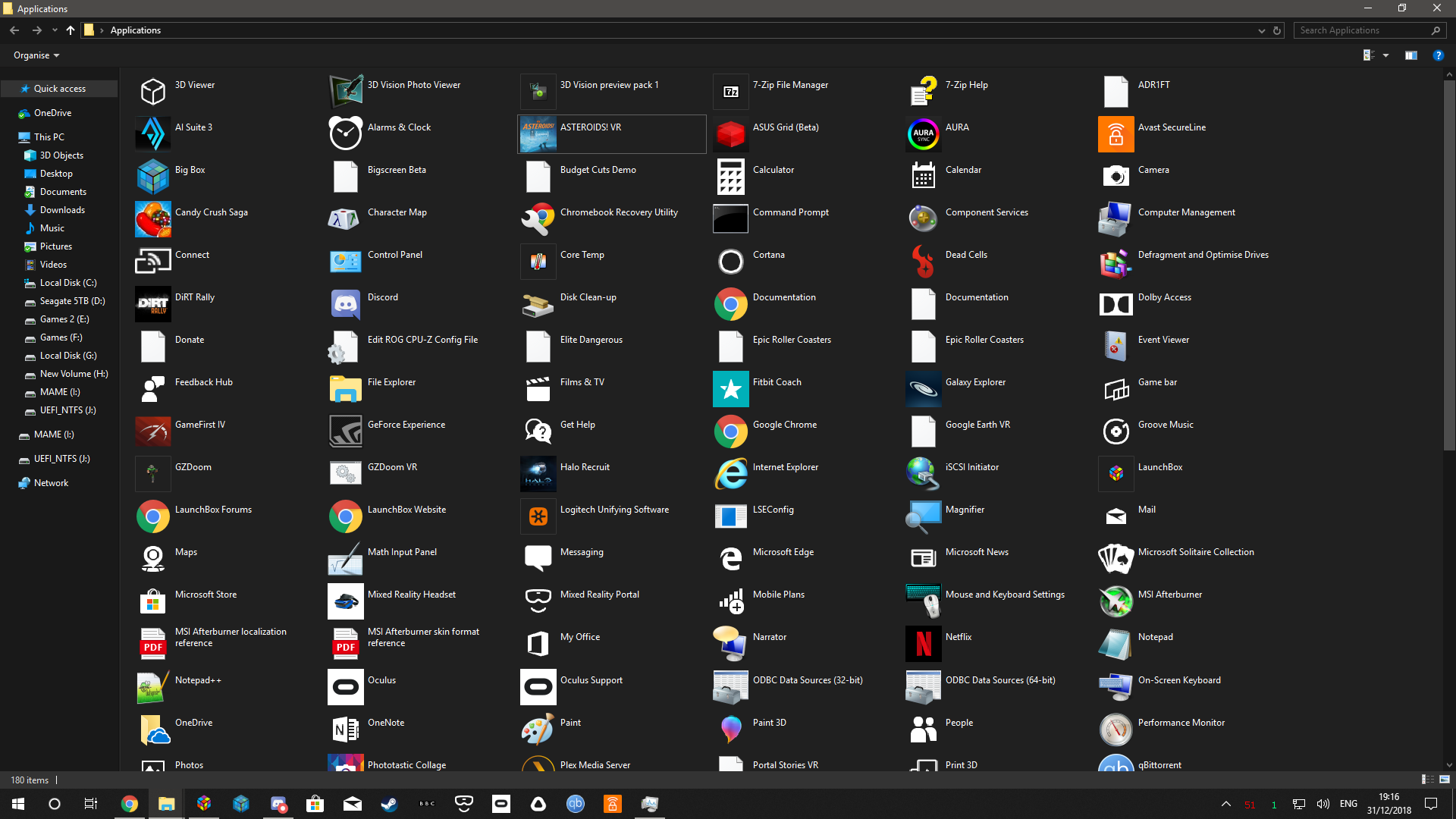
Task: Switch to large icons view in status bar
Action: [x=1445, y=780]
